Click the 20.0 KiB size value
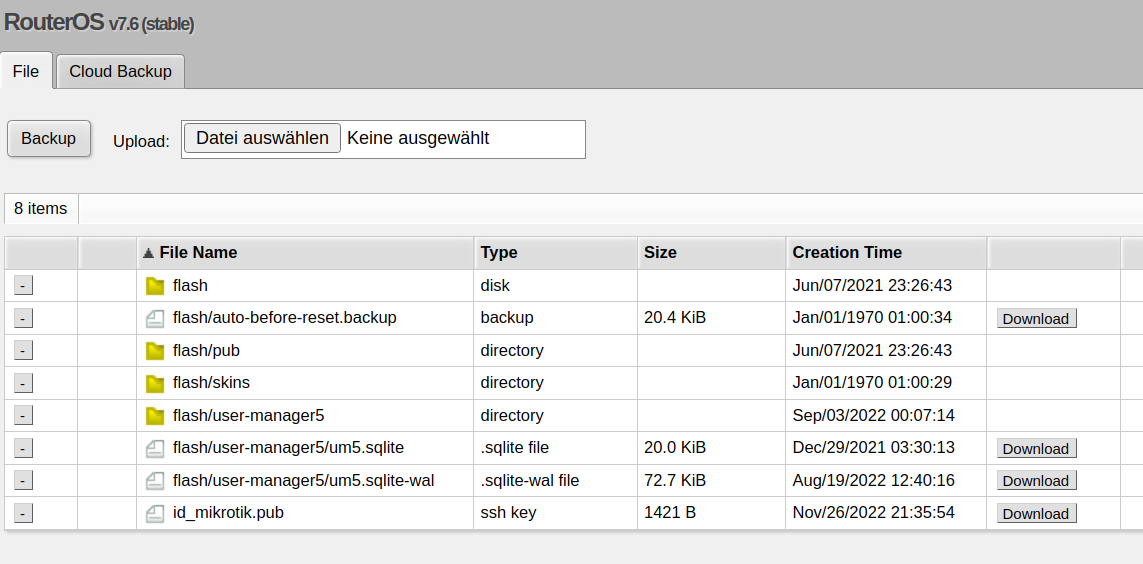This screenshot has width=1143, height=564. pyautogui.click(x=675, y=447)
